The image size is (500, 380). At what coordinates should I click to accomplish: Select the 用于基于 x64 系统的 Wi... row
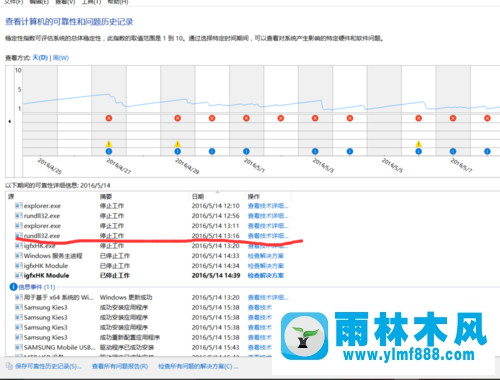point(152,297)
